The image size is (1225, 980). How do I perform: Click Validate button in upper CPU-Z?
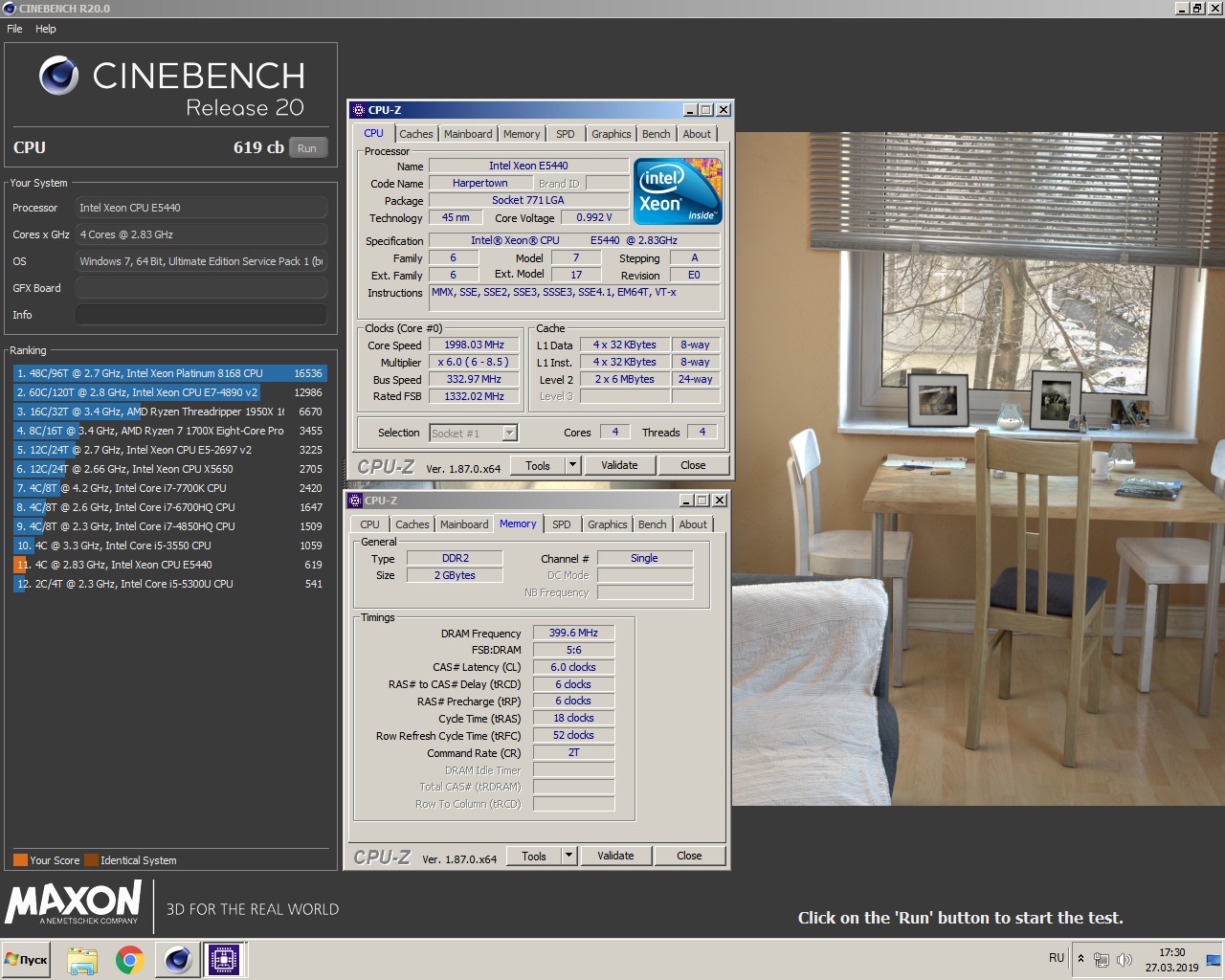click(x=619, y=465)
